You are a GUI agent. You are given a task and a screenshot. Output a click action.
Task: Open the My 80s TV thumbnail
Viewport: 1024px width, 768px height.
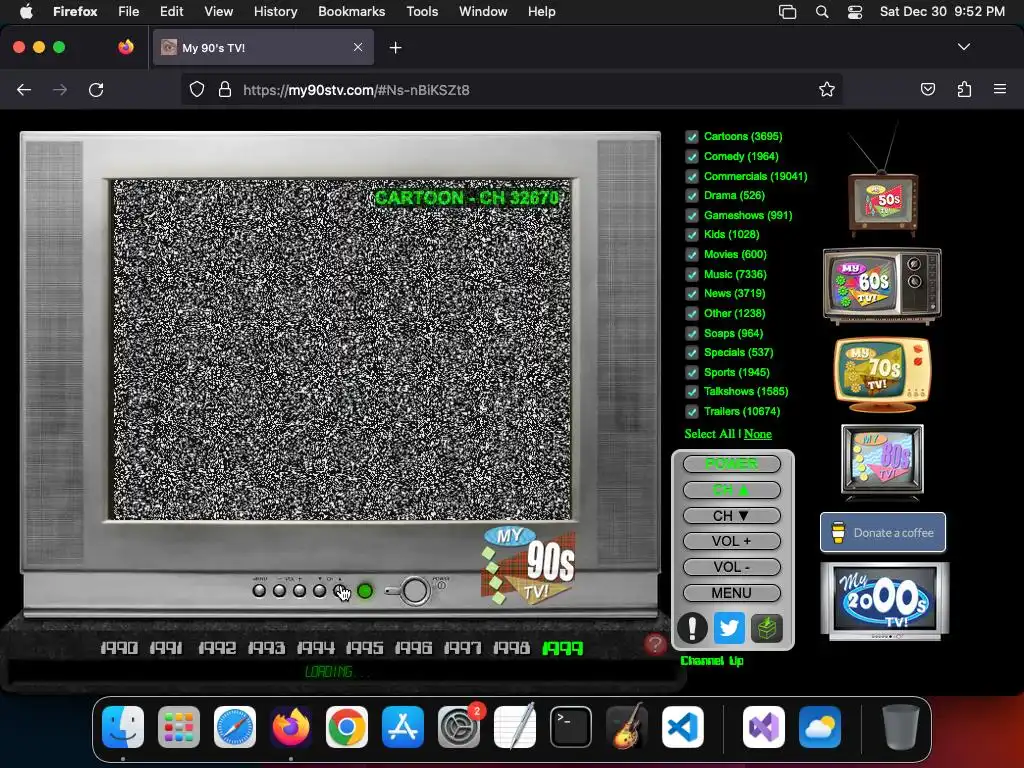point(882,462)
